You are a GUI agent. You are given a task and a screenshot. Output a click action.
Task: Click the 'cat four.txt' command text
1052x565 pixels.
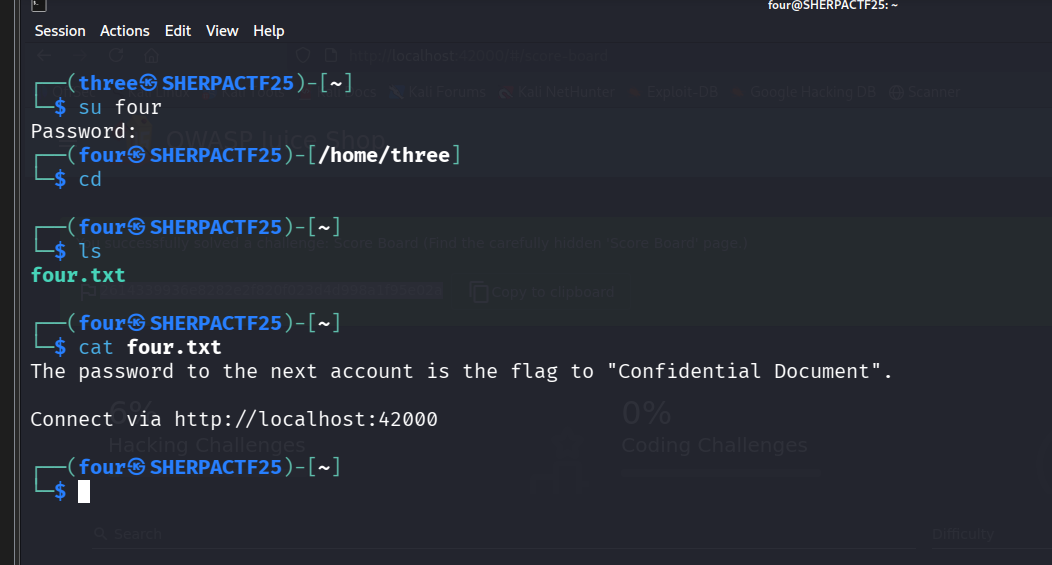150,347
